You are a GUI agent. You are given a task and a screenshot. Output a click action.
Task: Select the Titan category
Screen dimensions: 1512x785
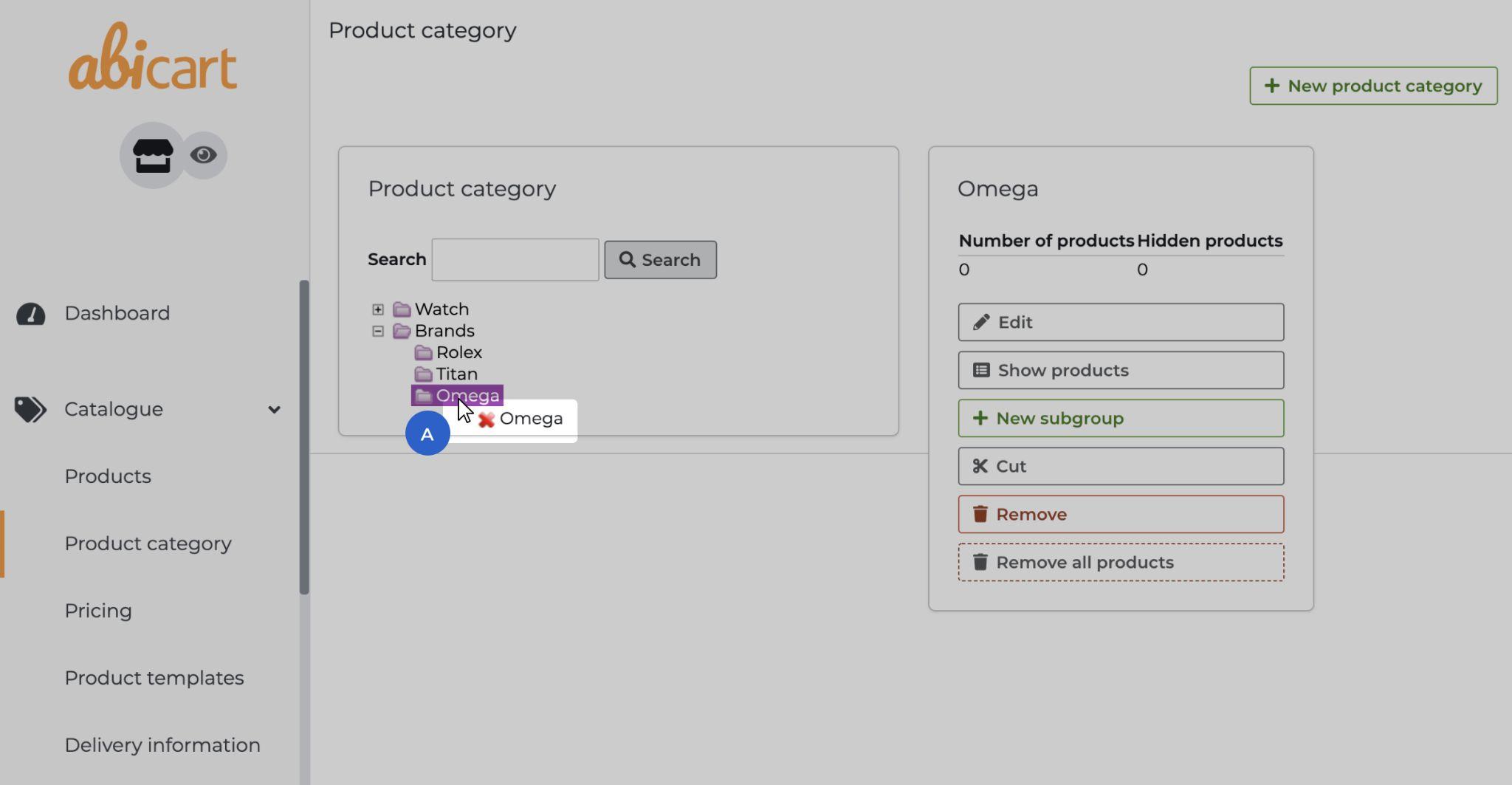456,374
